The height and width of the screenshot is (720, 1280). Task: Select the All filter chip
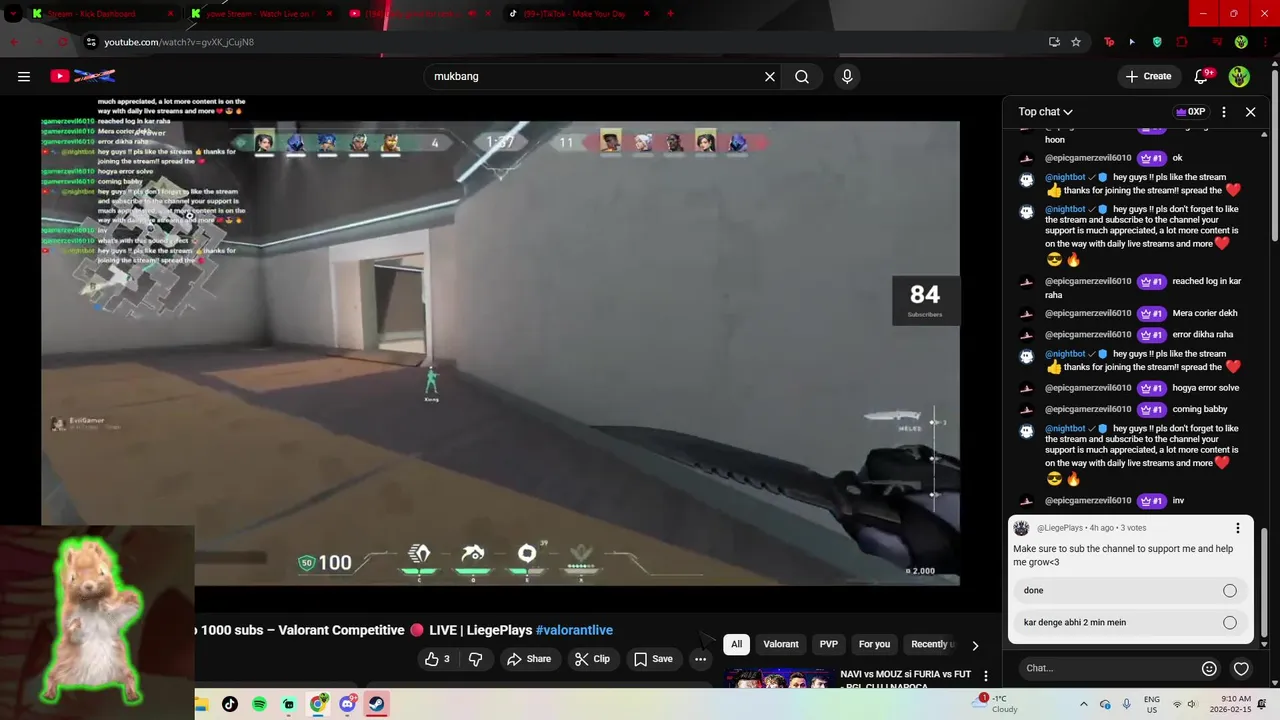point(737,644)
